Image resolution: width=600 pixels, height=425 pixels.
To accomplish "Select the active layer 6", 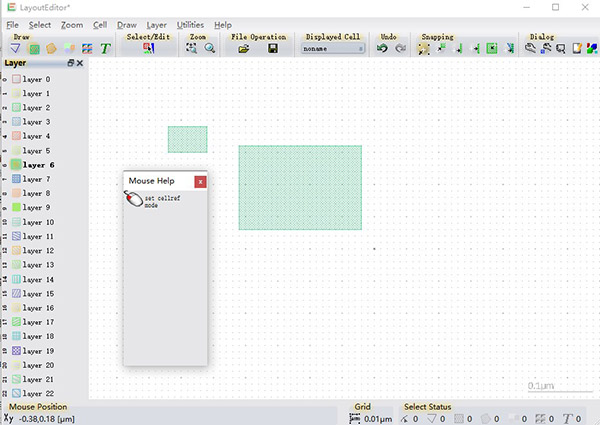I will (38, 165).
